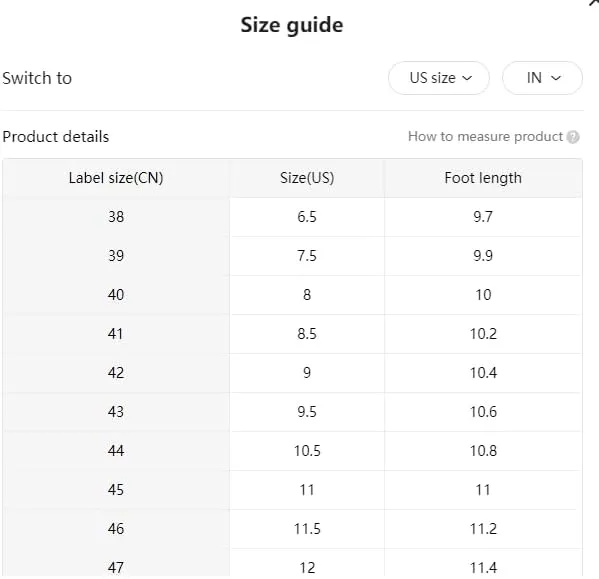Screen dimensions: 599x579
Task: Click the question mark help icon
Action: tap(573, 137)
